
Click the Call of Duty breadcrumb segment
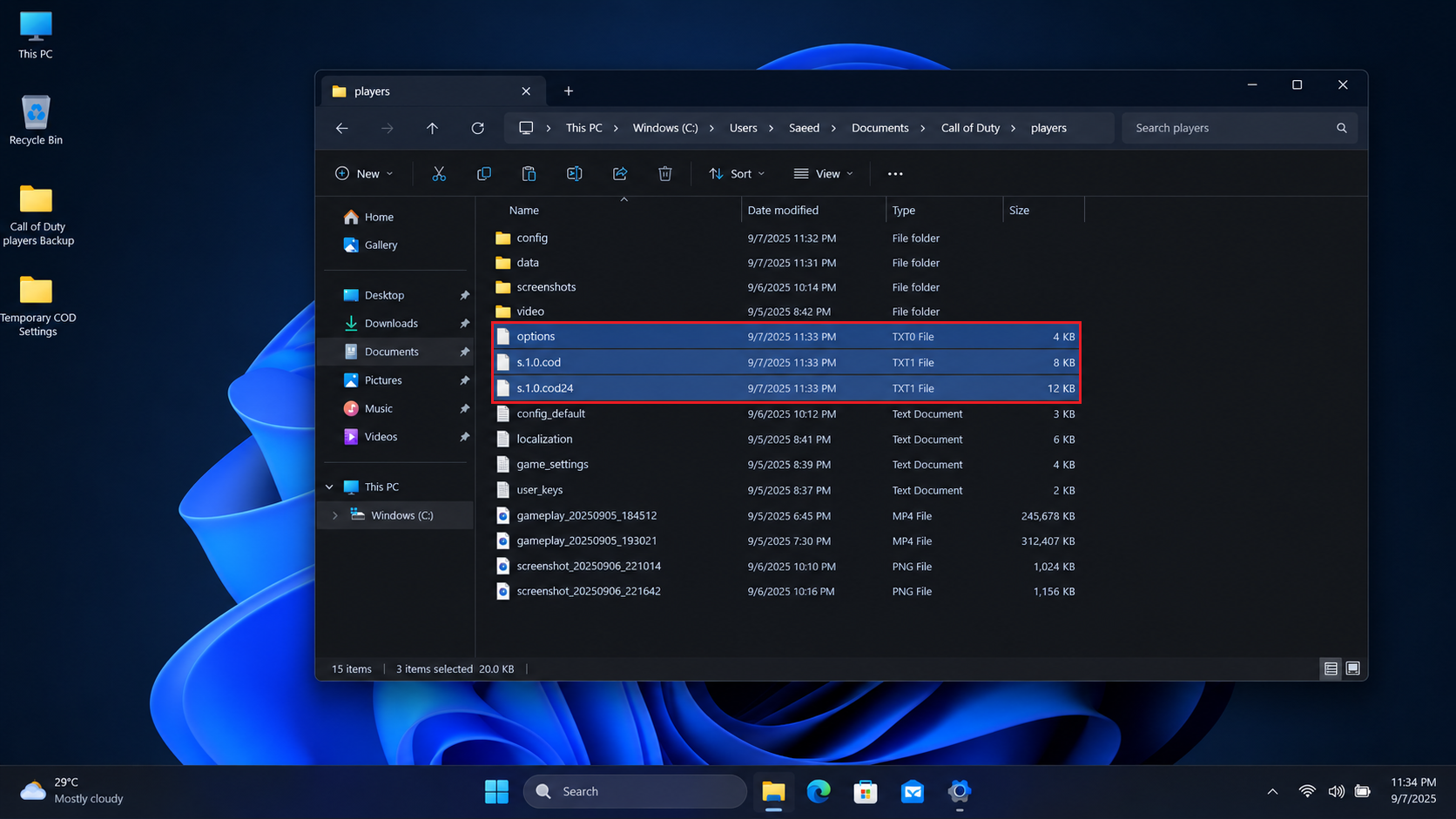pos(970,128)
